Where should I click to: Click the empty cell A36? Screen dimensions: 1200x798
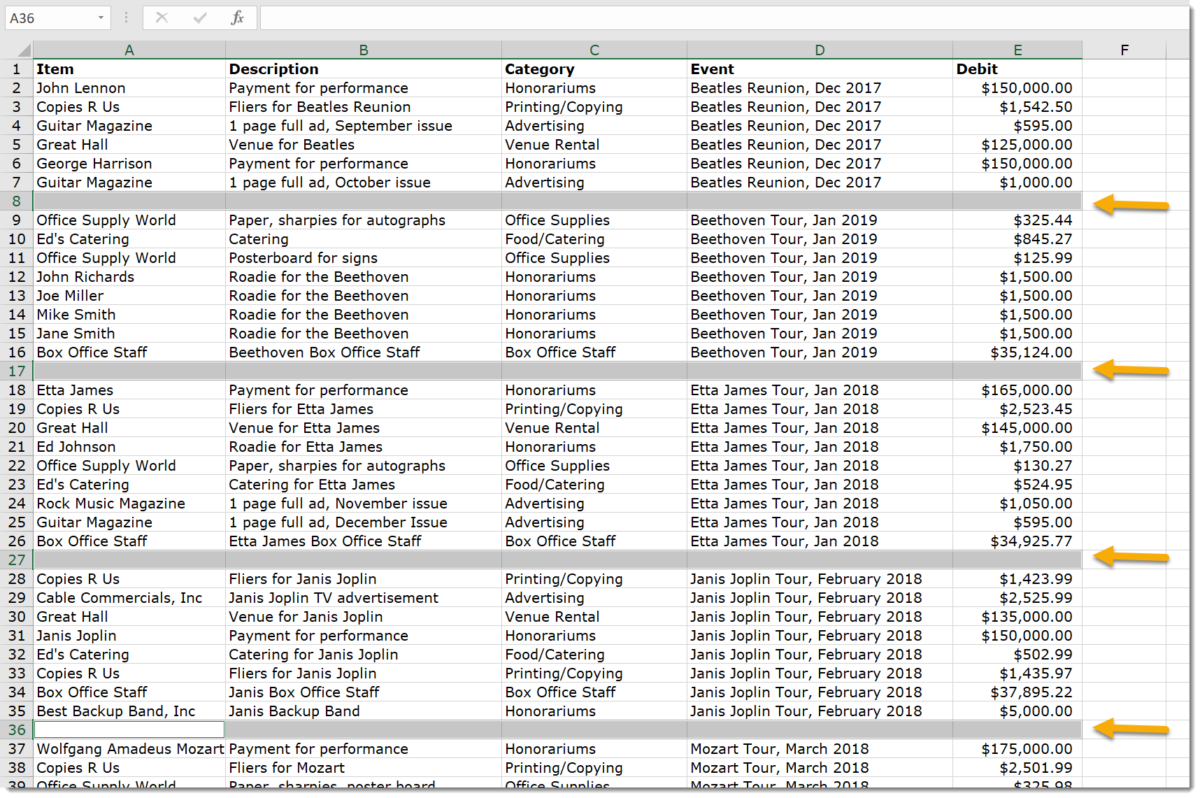tap(129, 729)
